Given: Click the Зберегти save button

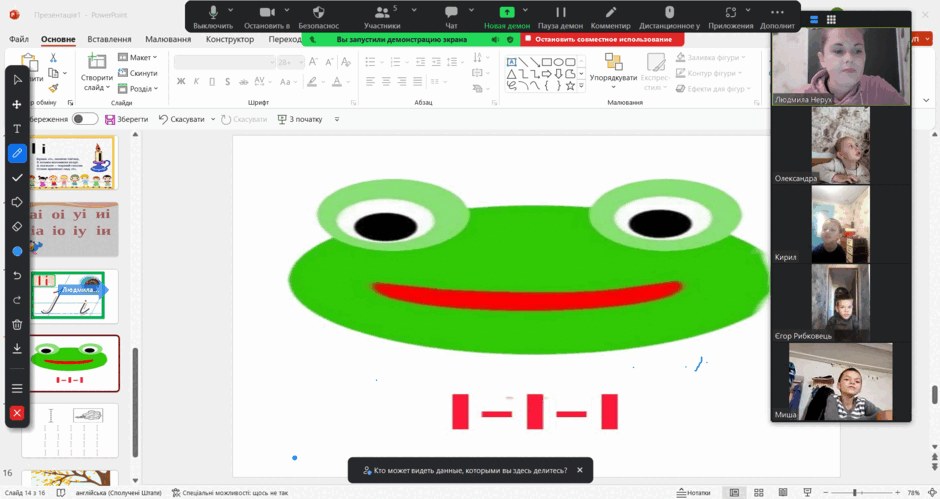Looking at the screenshot, I should tap(126, 119).
